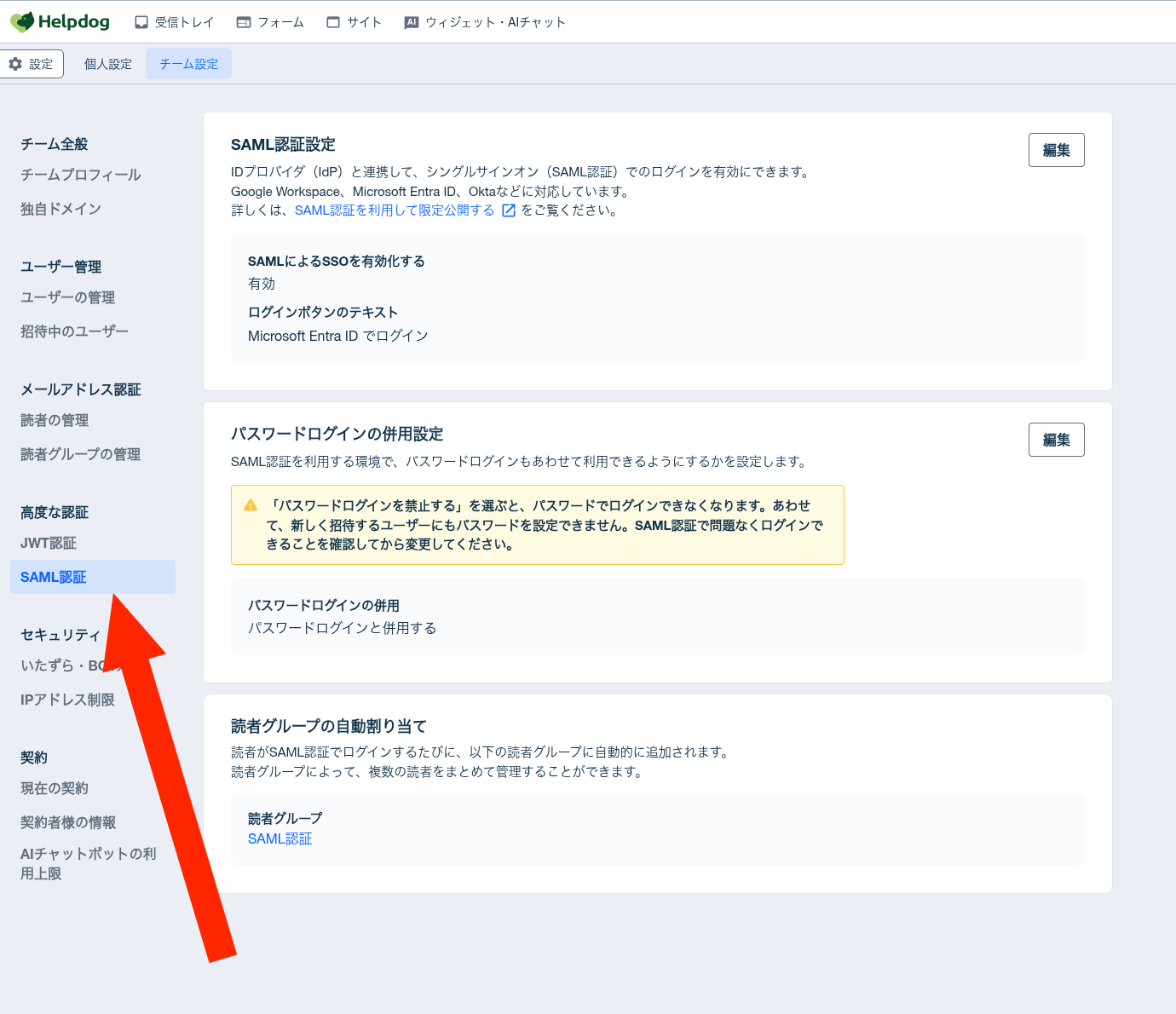Select SAML認証 in the sidebar
The image size is (1176, 1014).
93,577
